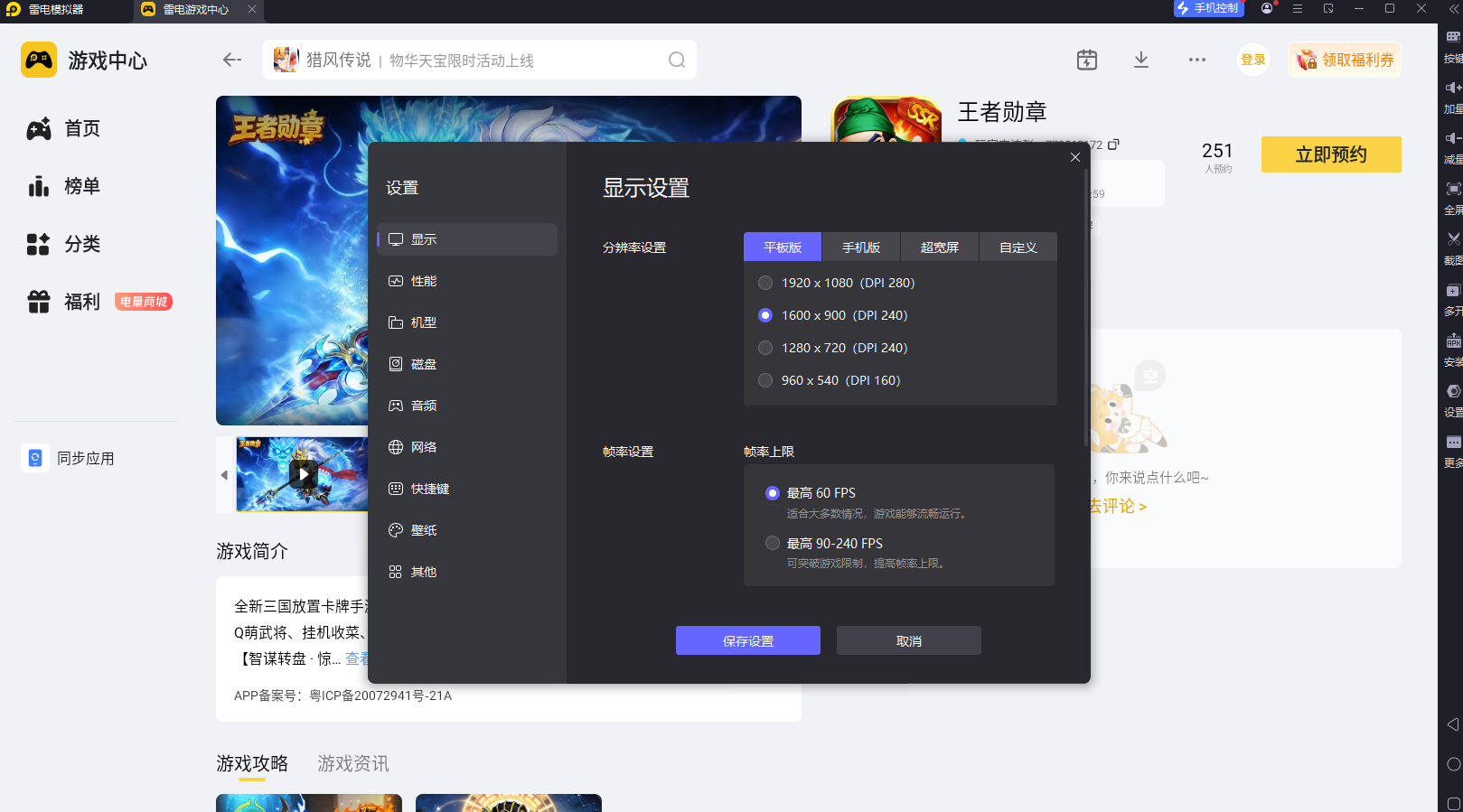Switch to the 雷电模拟器 window tab
Image resolution: width=1463 pixels, height=812 pixels.
45,9
